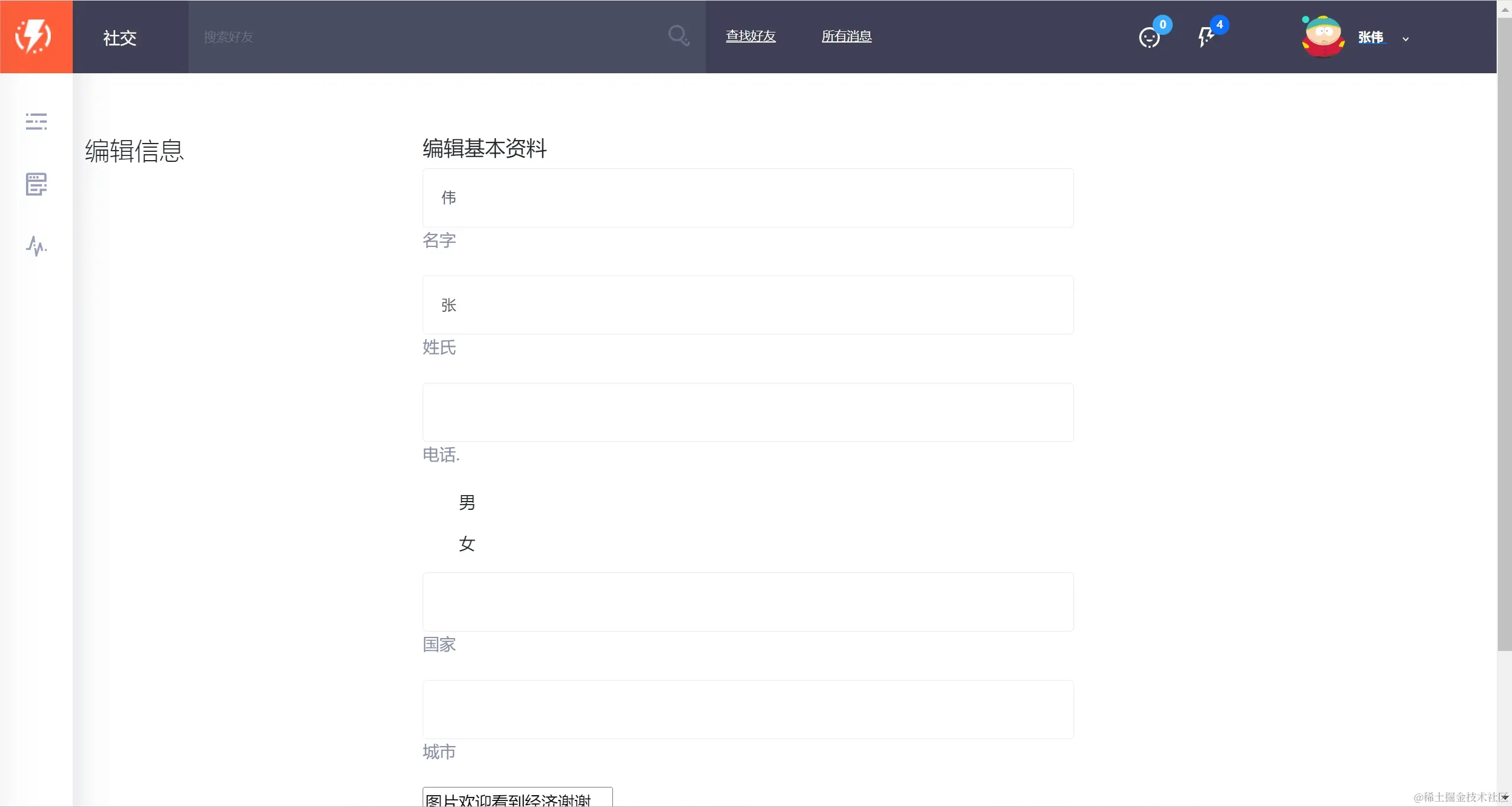
Task: Click the search magnifier icon
Action: [678, 36]
